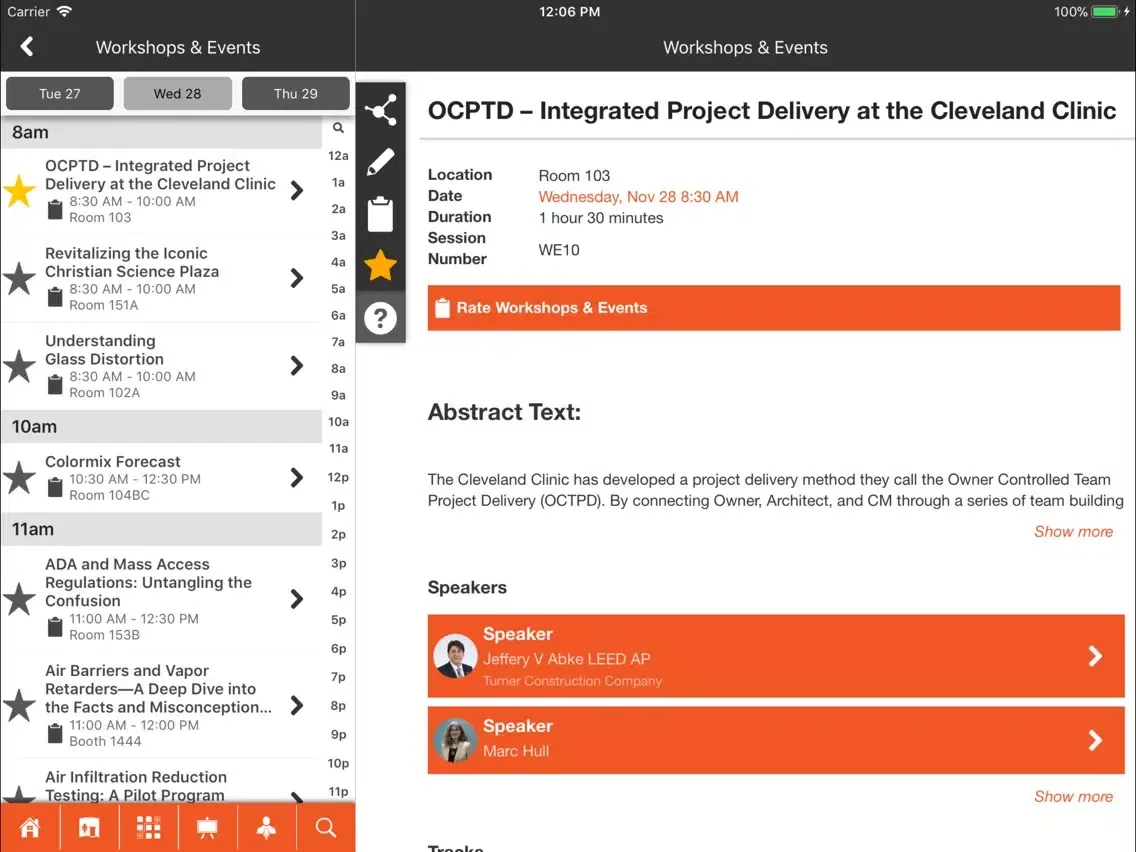Tap clipboard icon in ADA and Mass Access row

[x=55, y=627]
